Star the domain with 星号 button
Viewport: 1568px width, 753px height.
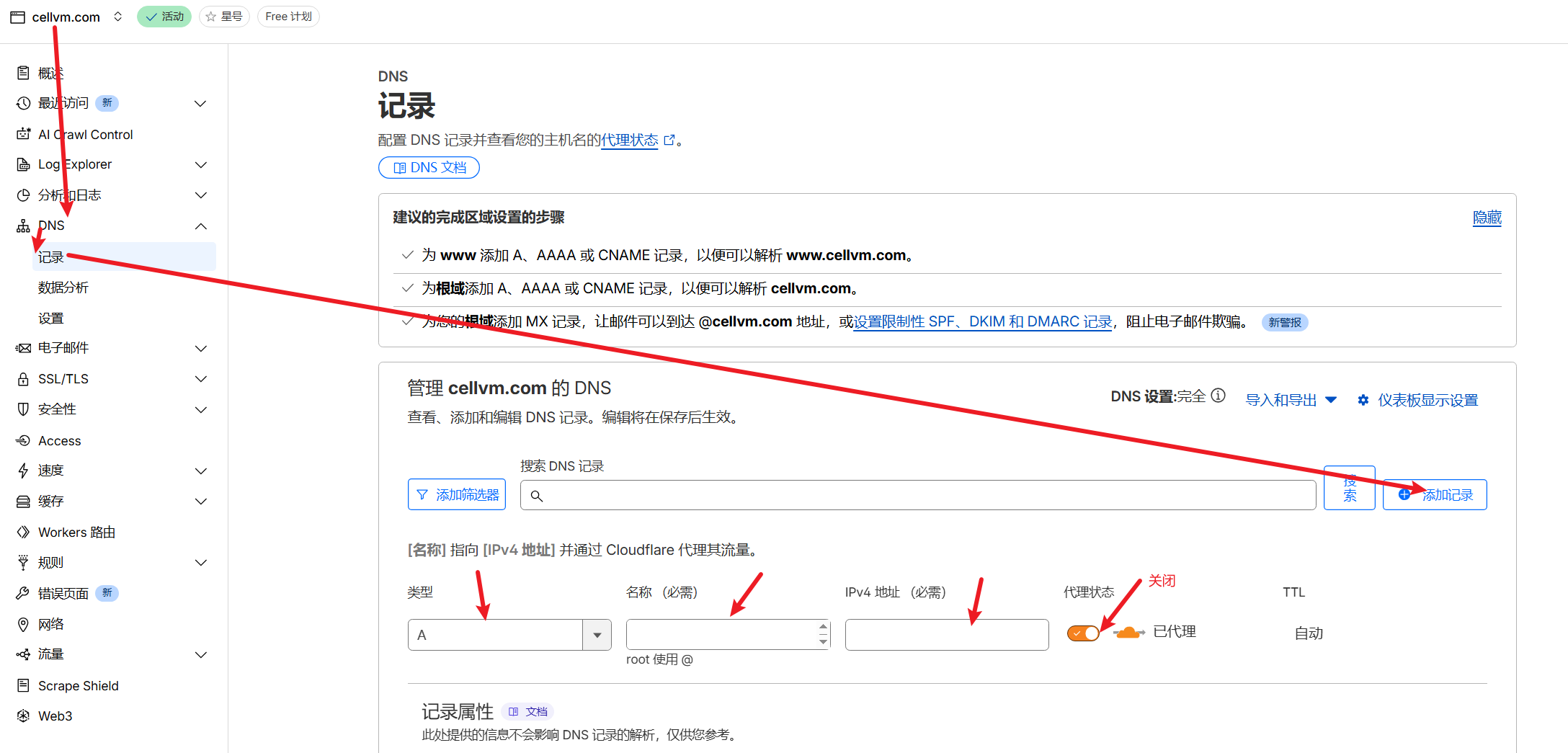click(x=224, y=17)
